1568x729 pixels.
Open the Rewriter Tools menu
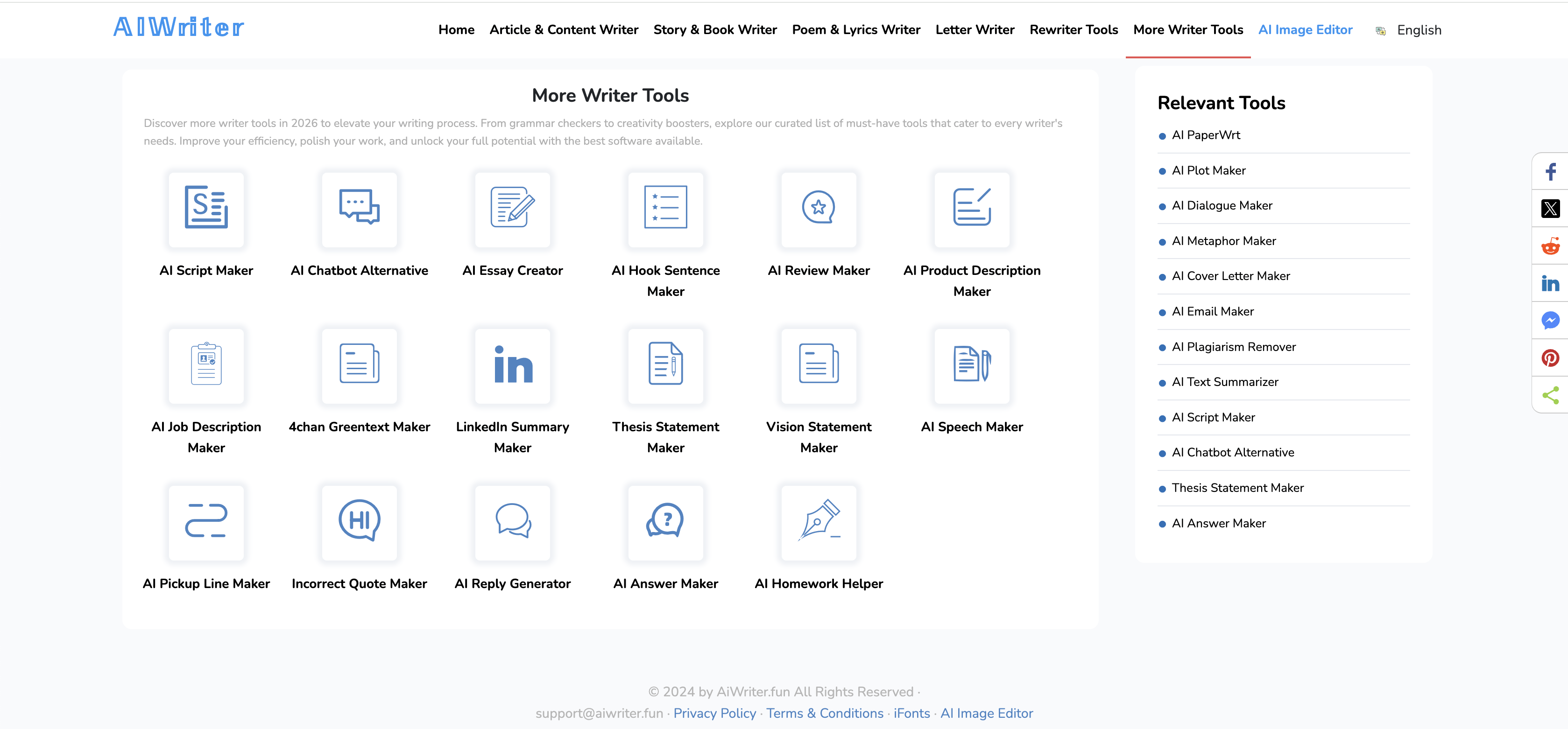pos(1073,29)
